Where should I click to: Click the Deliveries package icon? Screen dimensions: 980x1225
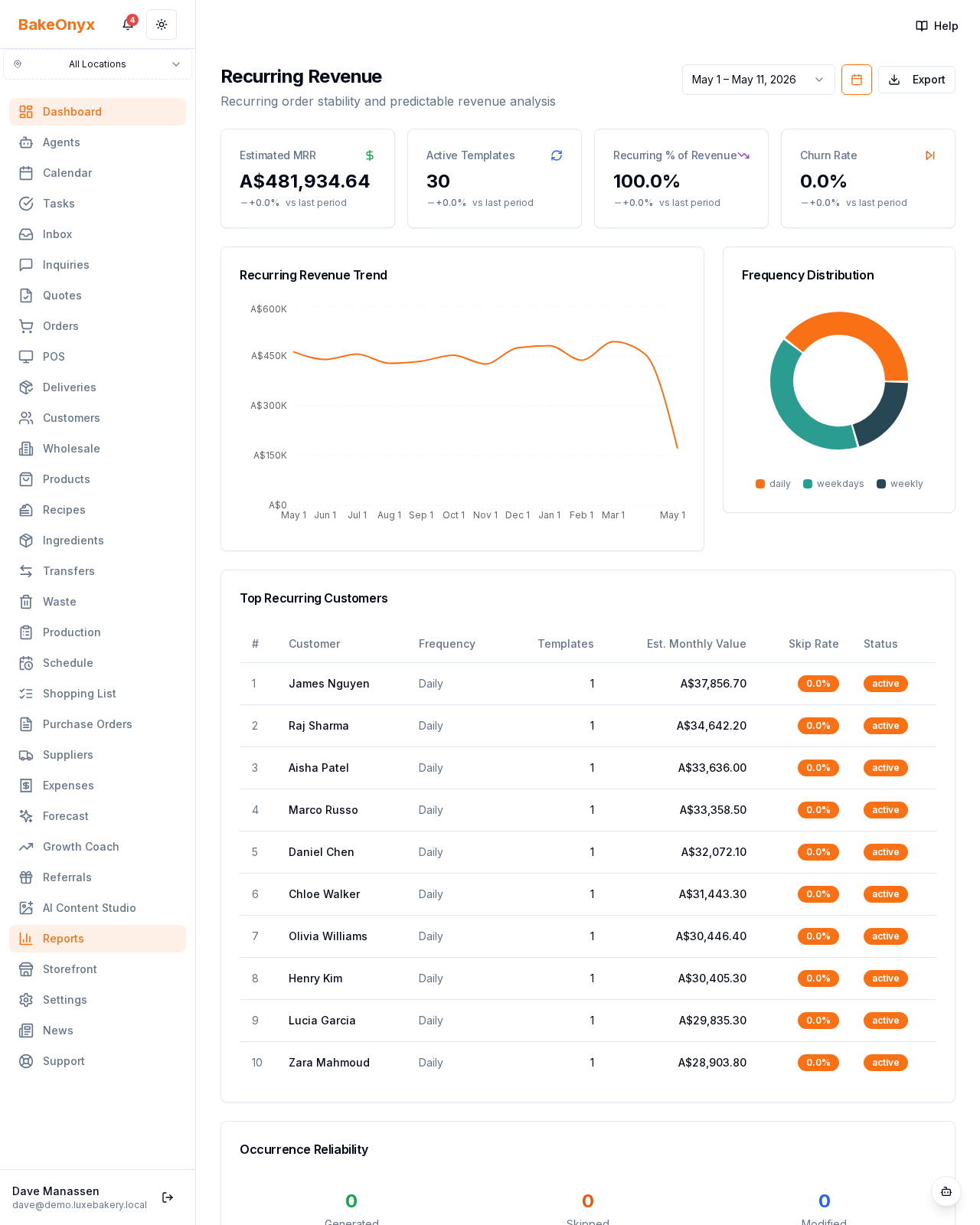[26, 387]
